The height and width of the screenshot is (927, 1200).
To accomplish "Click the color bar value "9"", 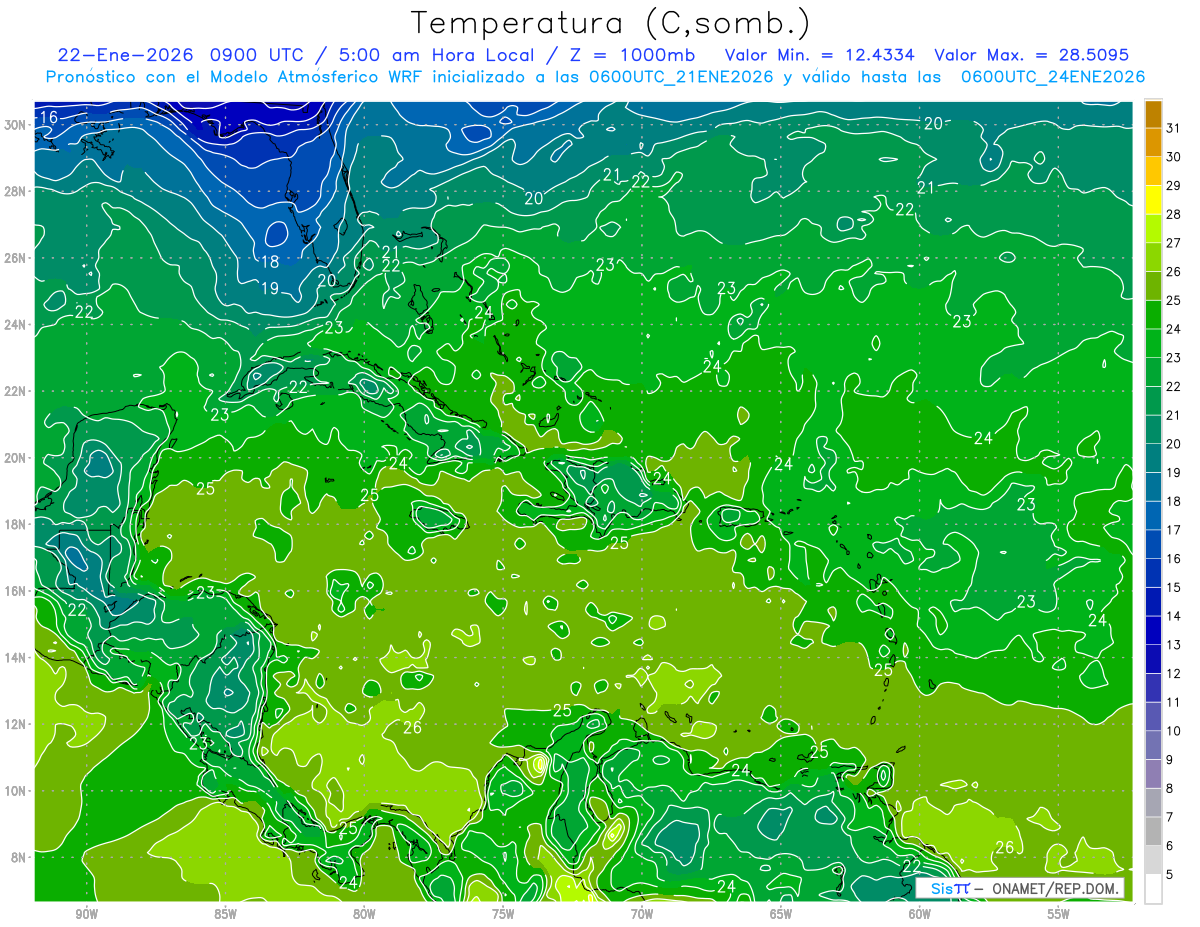I will tap(1170, 760).
